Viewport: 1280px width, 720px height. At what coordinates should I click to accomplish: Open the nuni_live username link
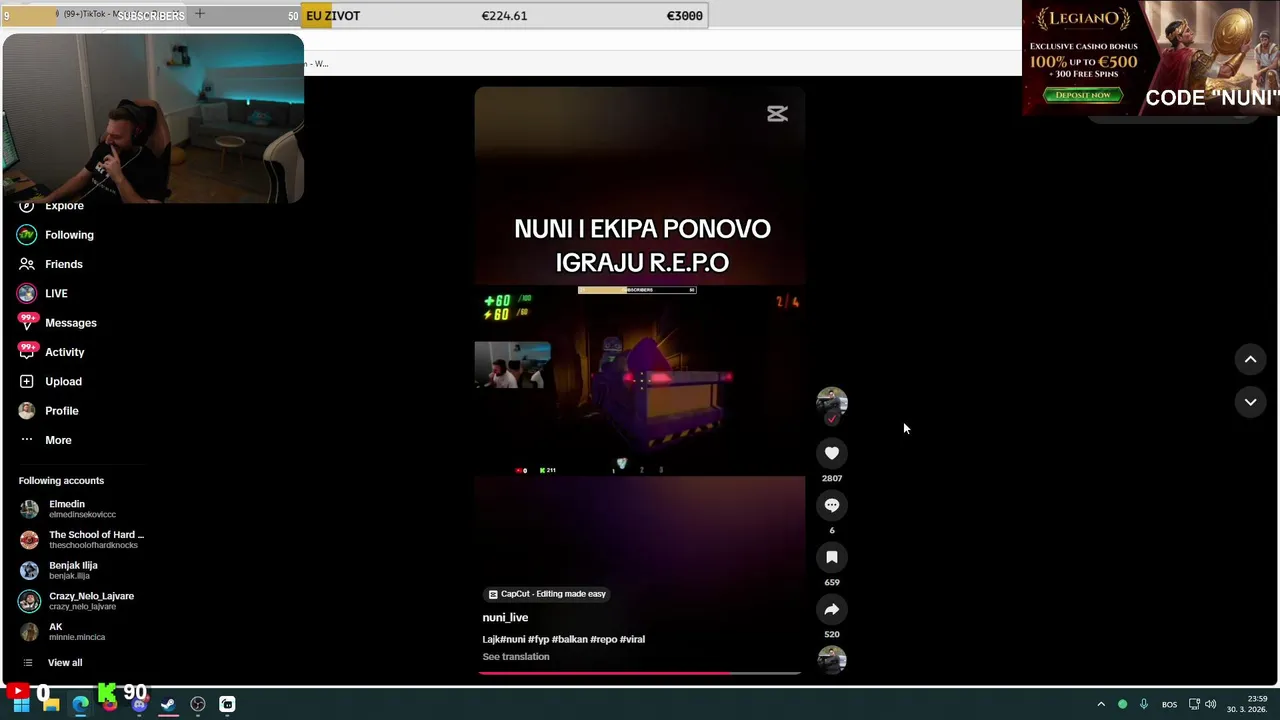[x=505, y=618]
